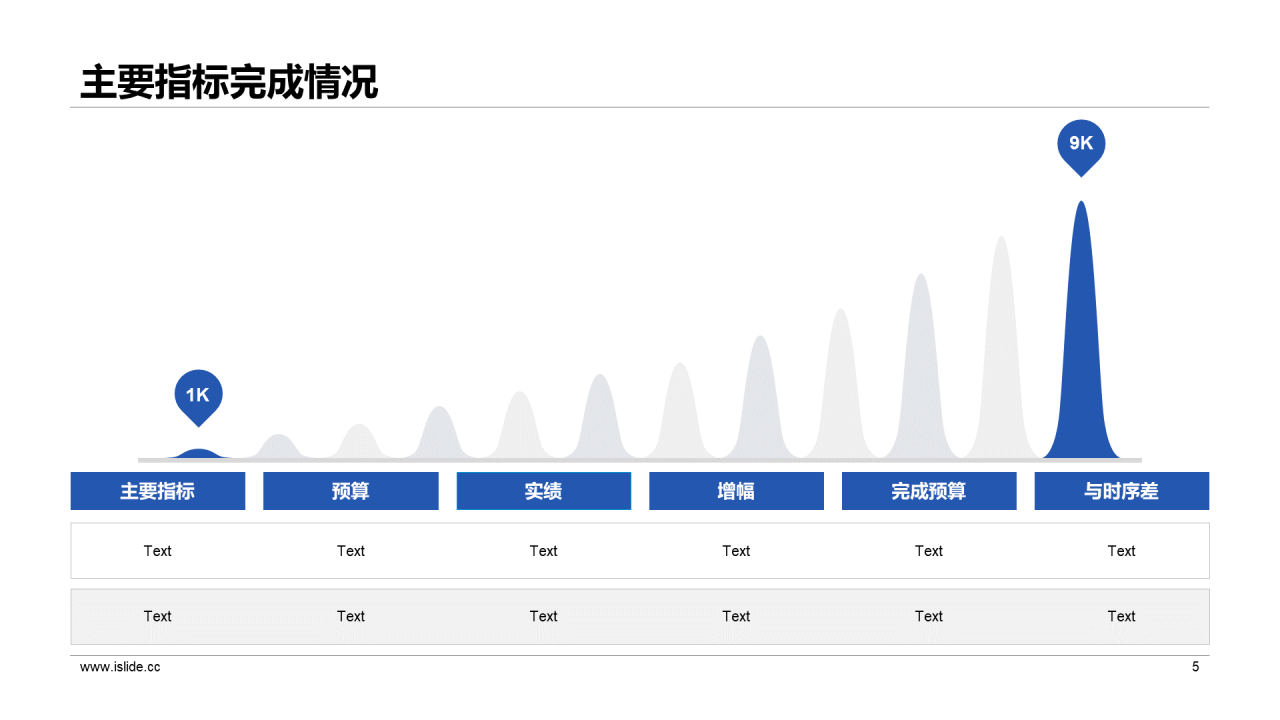Click the 9K map pin marker
This screenshot has width=1280, height=720.
pyautogui.click(x=1081, y=144)
